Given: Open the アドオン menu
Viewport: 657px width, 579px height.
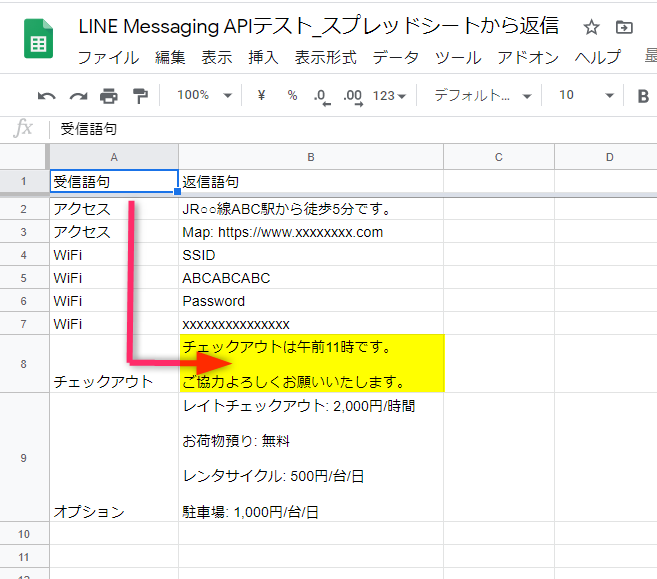Looking at the screenshot, I should click(x=528, y=57).
